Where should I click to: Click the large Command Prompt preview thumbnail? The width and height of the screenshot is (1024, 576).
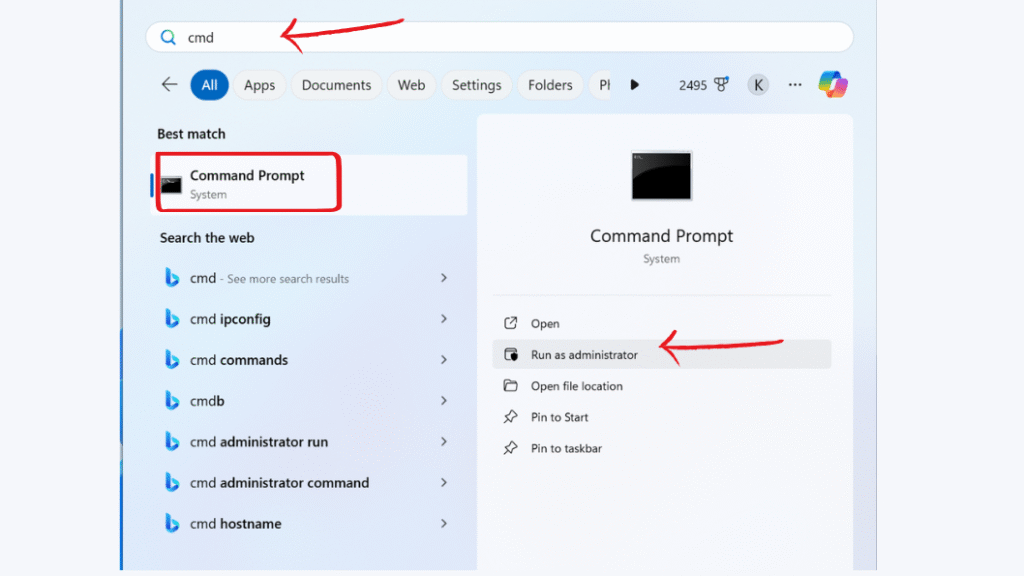(661, 176)
